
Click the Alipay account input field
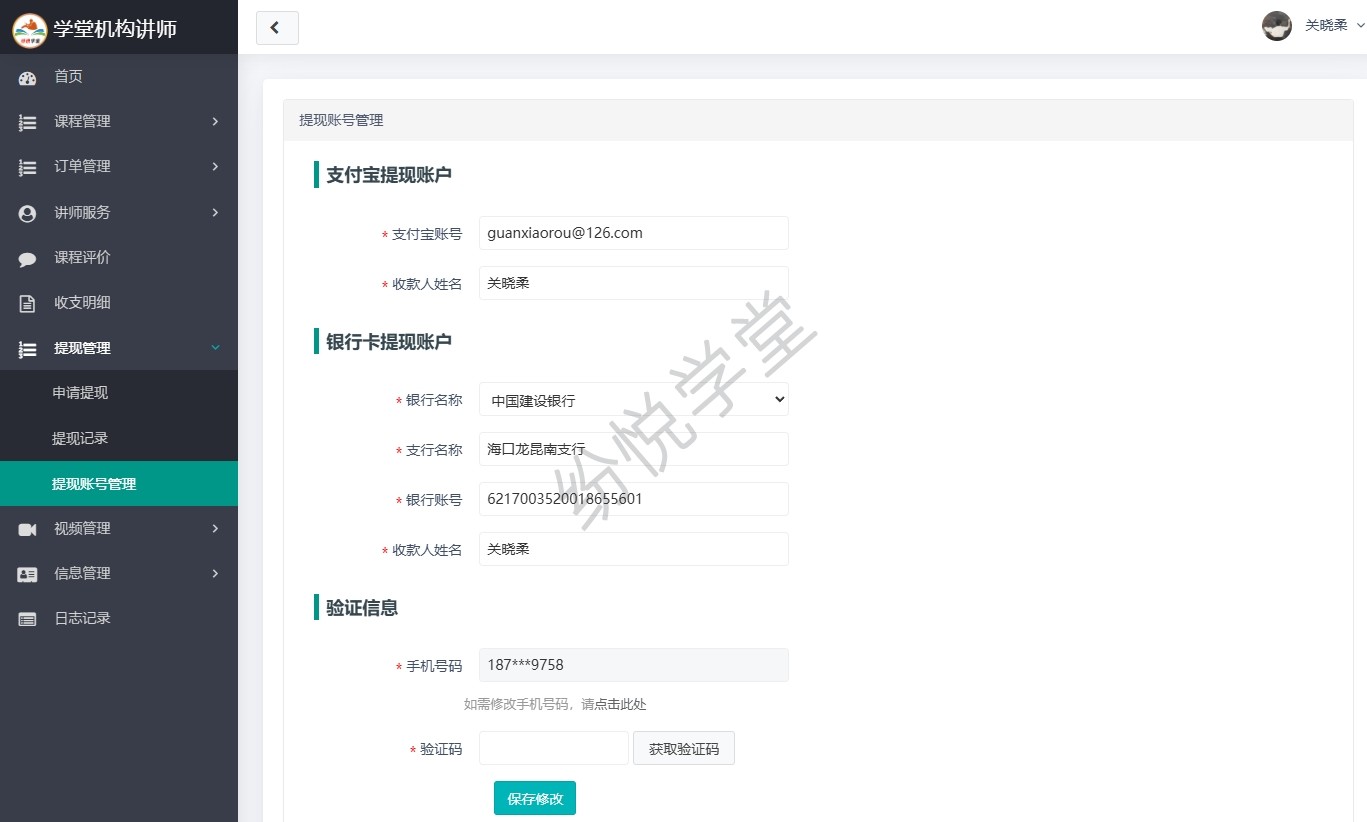pos(633,233)
